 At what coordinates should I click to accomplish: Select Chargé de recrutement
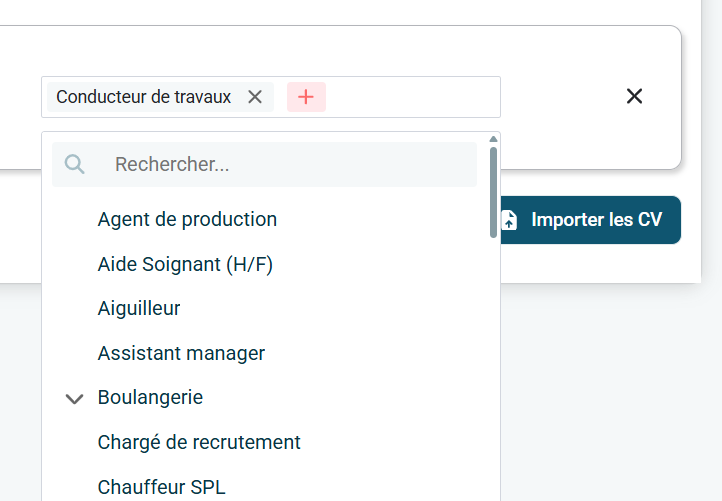pyautogui.click(x=199, y=443)
